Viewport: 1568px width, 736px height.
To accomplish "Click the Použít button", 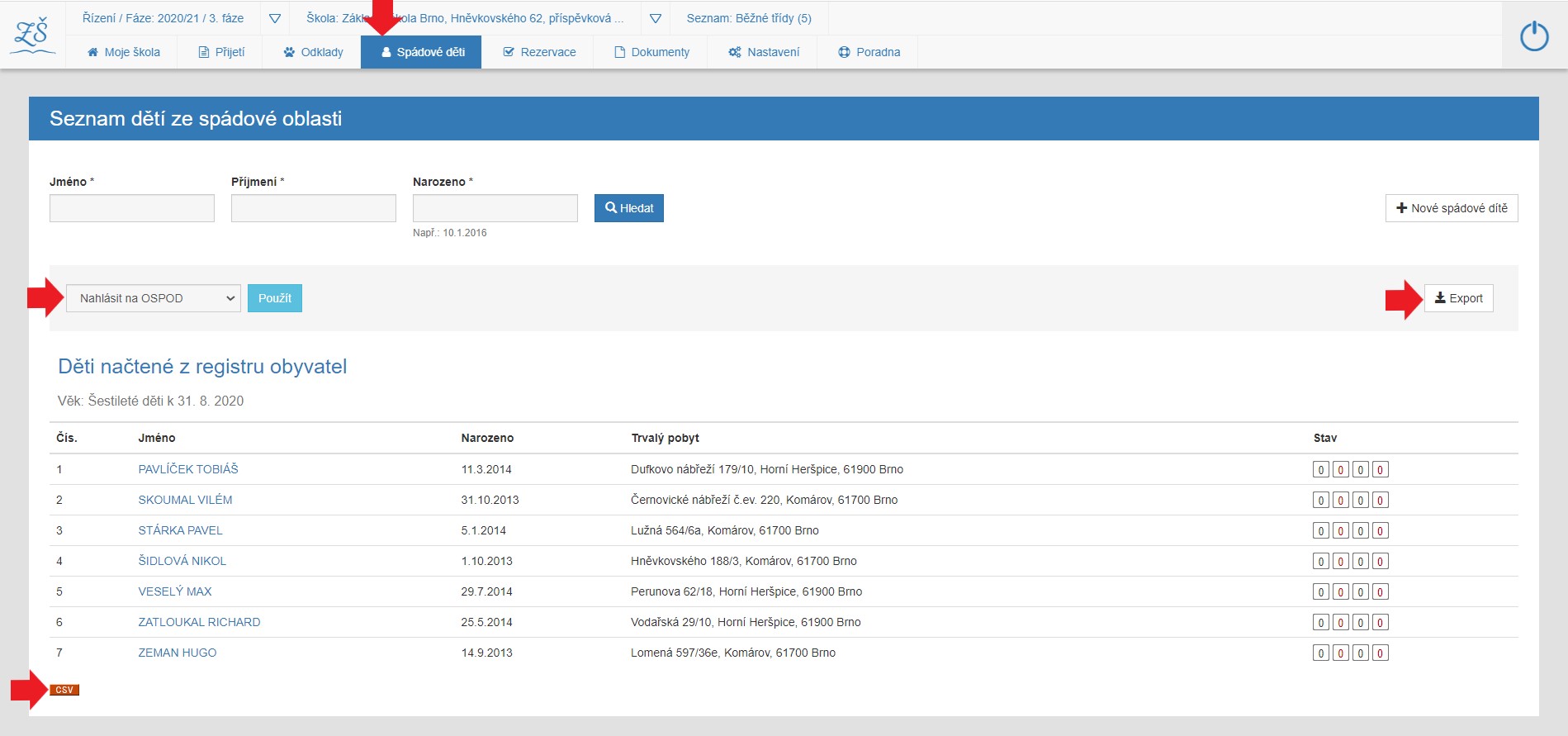I will click(275, 298).
